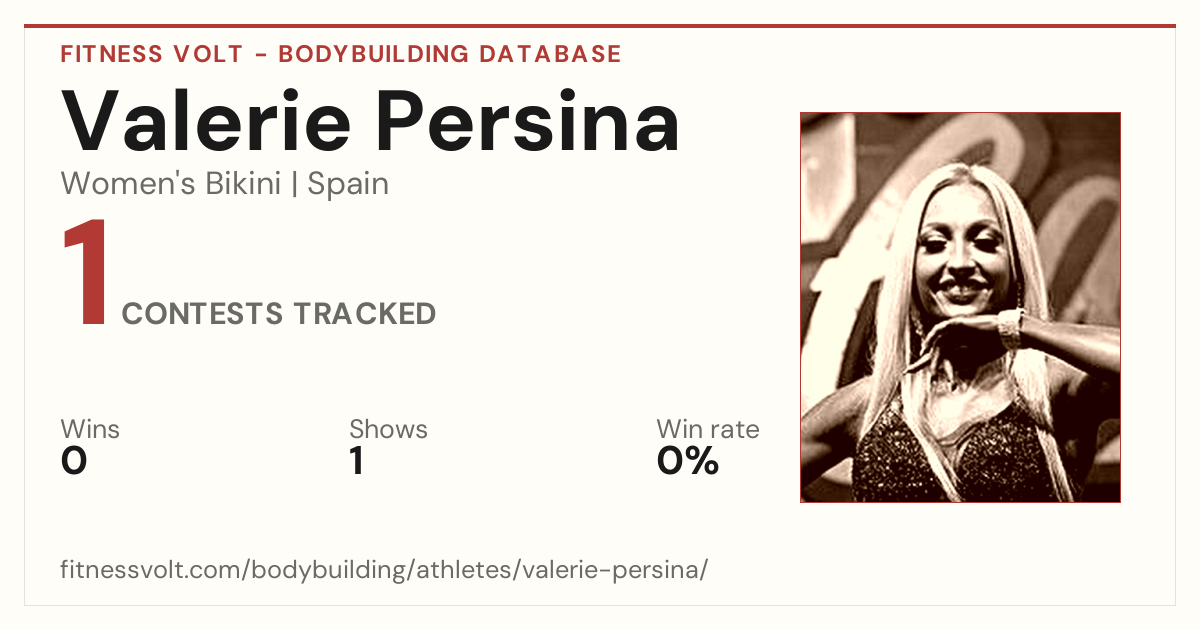Click the red top border line of the card
Screen dimensions: 1200x630
600,26
